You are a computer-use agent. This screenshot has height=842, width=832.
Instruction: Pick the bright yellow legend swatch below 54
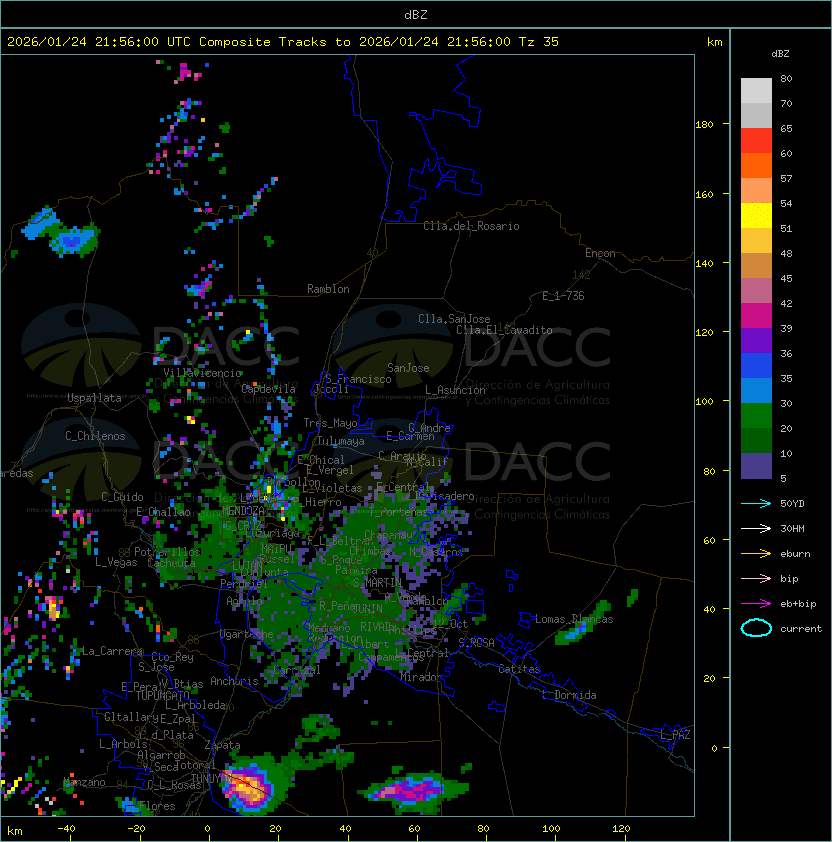coord(756,216)
